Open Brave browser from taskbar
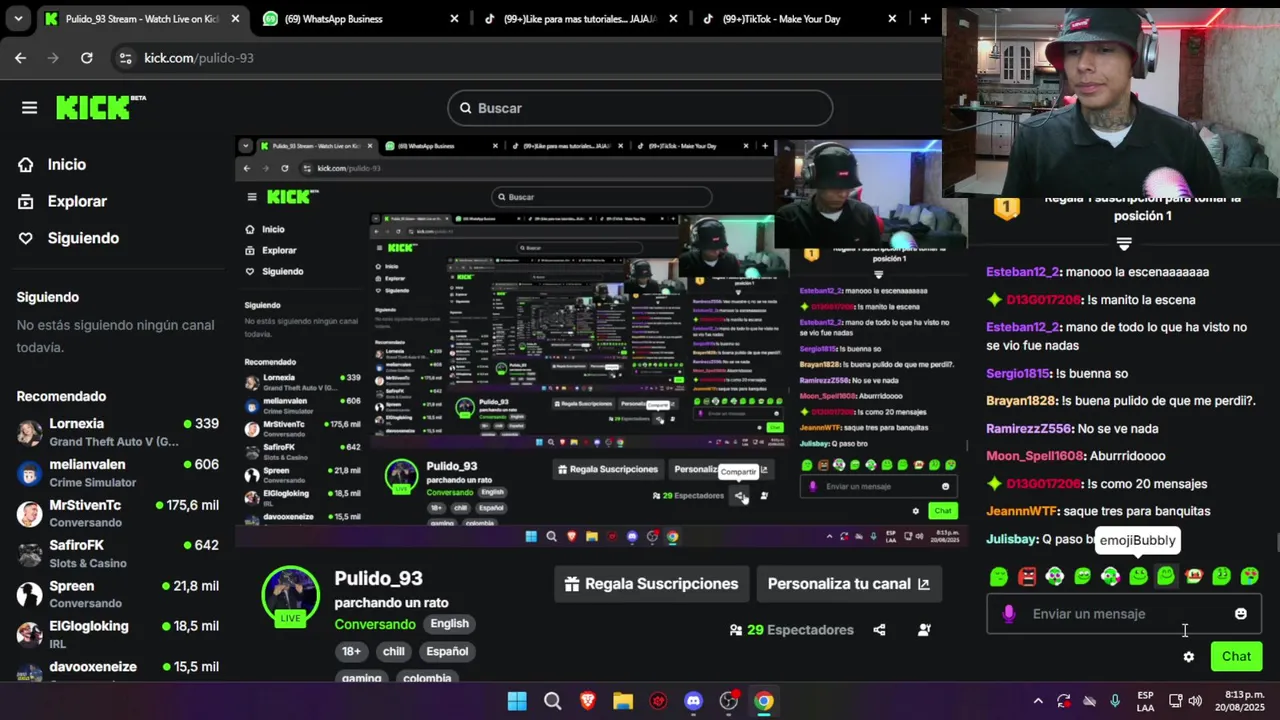Screen dimensions: 1280x720 coord(588,701)
